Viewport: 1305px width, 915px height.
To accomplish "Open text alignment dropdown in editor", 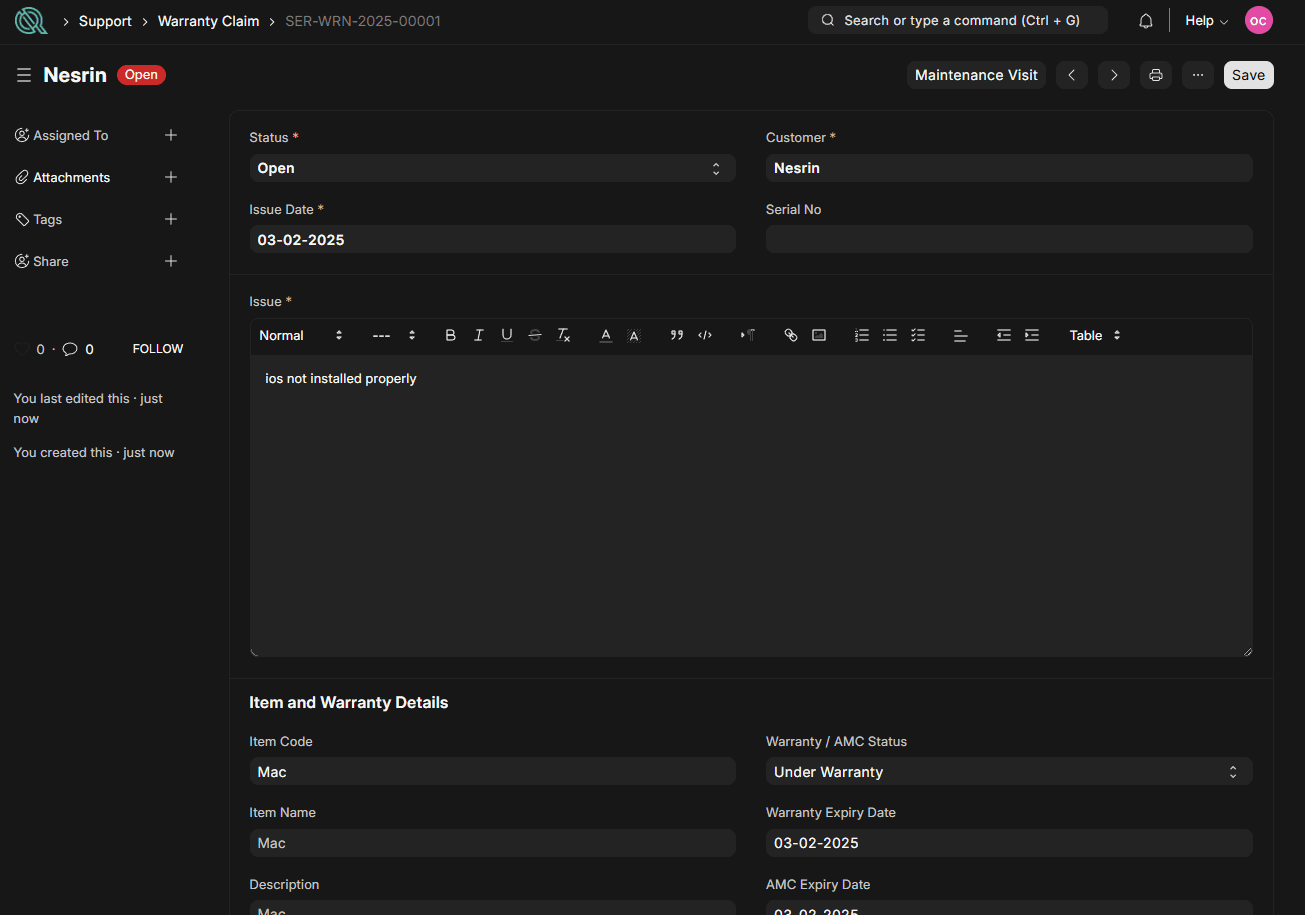I will (x=961, y=335).
